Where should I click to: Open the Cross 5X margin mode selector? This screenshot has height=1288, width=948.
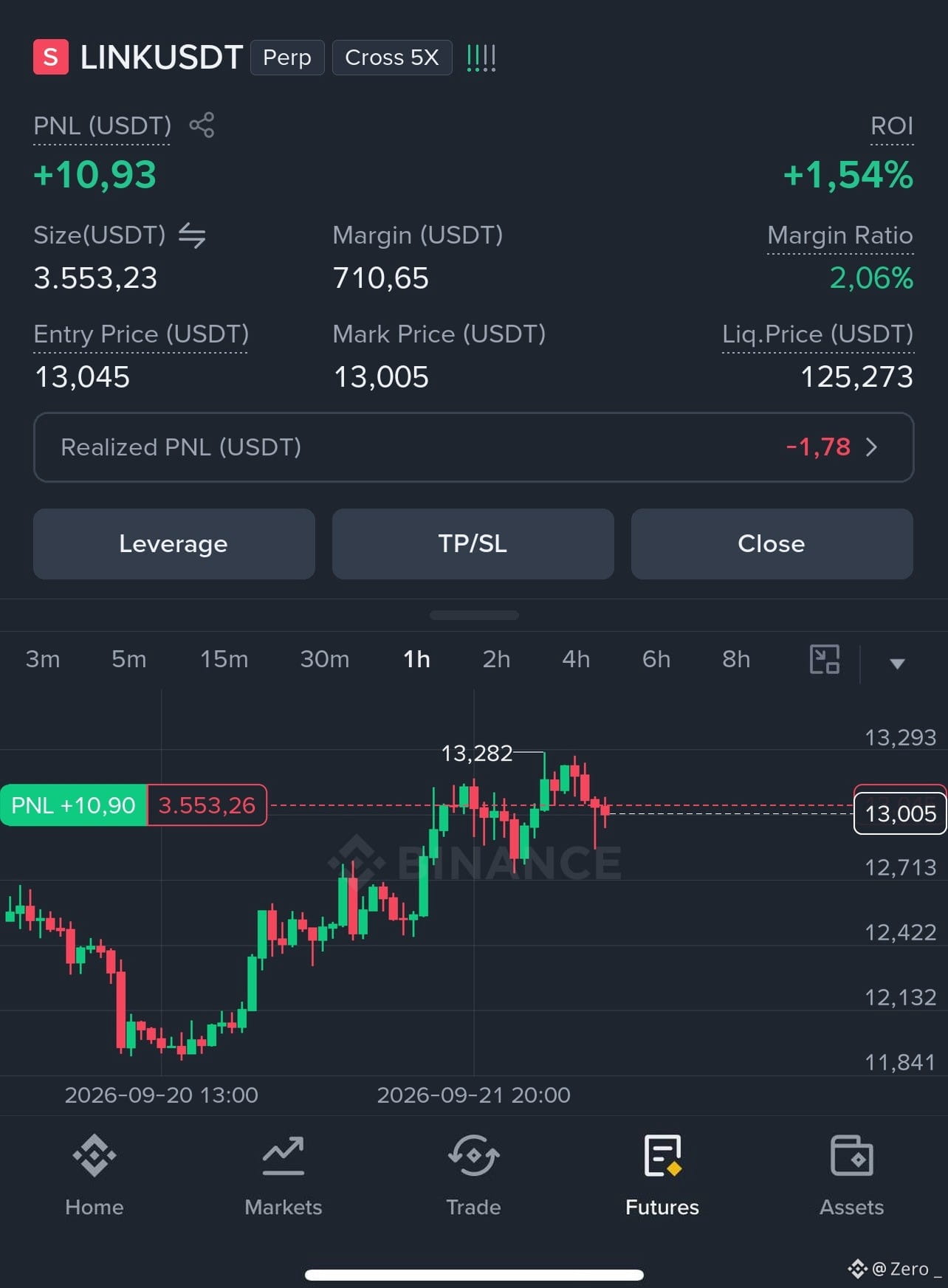392,58
